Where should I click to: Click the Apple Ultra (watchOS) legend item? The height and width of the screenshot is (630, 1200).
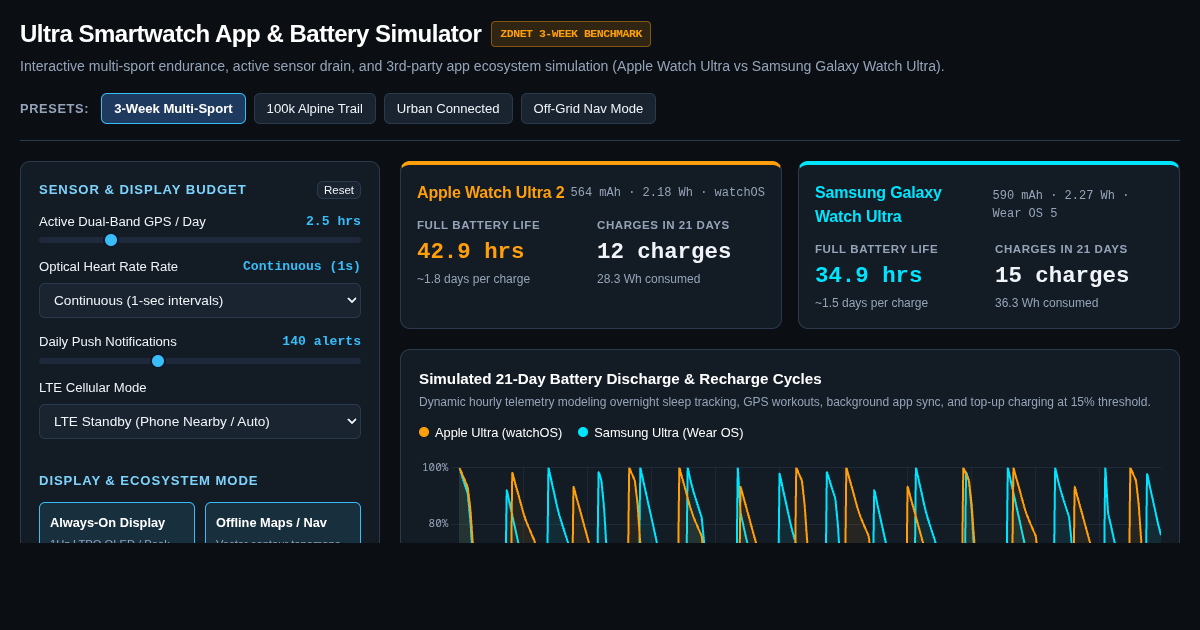point(490,432)
